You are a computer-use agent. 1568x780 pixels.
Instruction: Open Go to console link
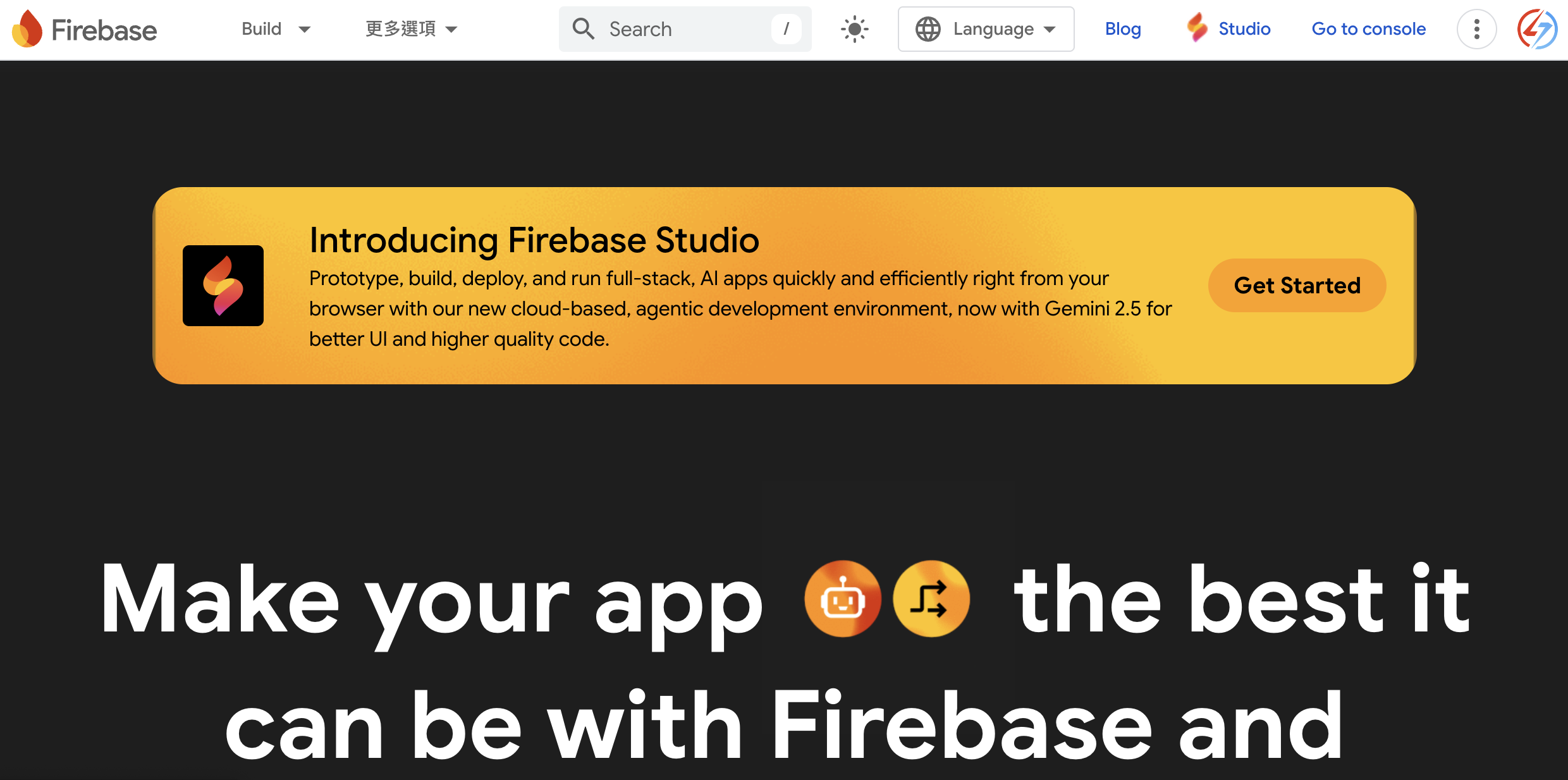pos(1368,29)
